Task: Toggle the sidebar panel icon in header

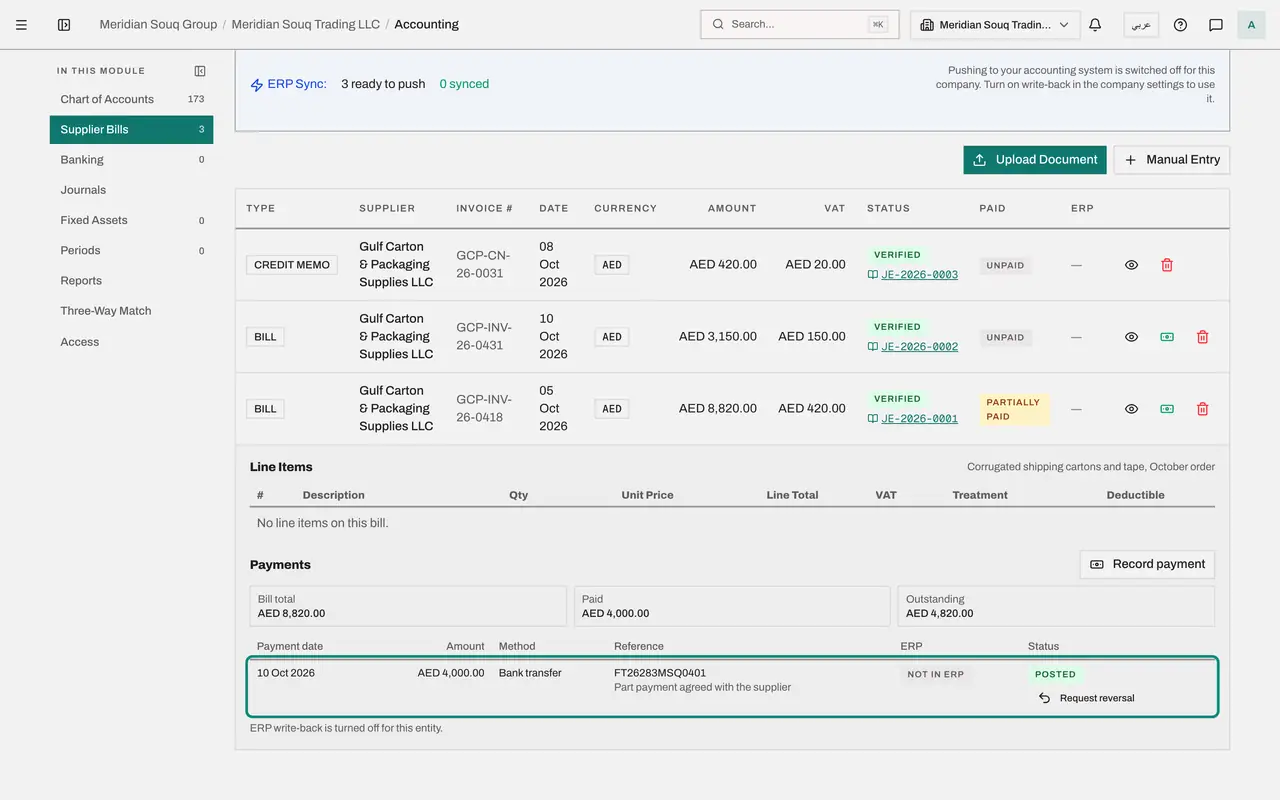Action: 64,25
